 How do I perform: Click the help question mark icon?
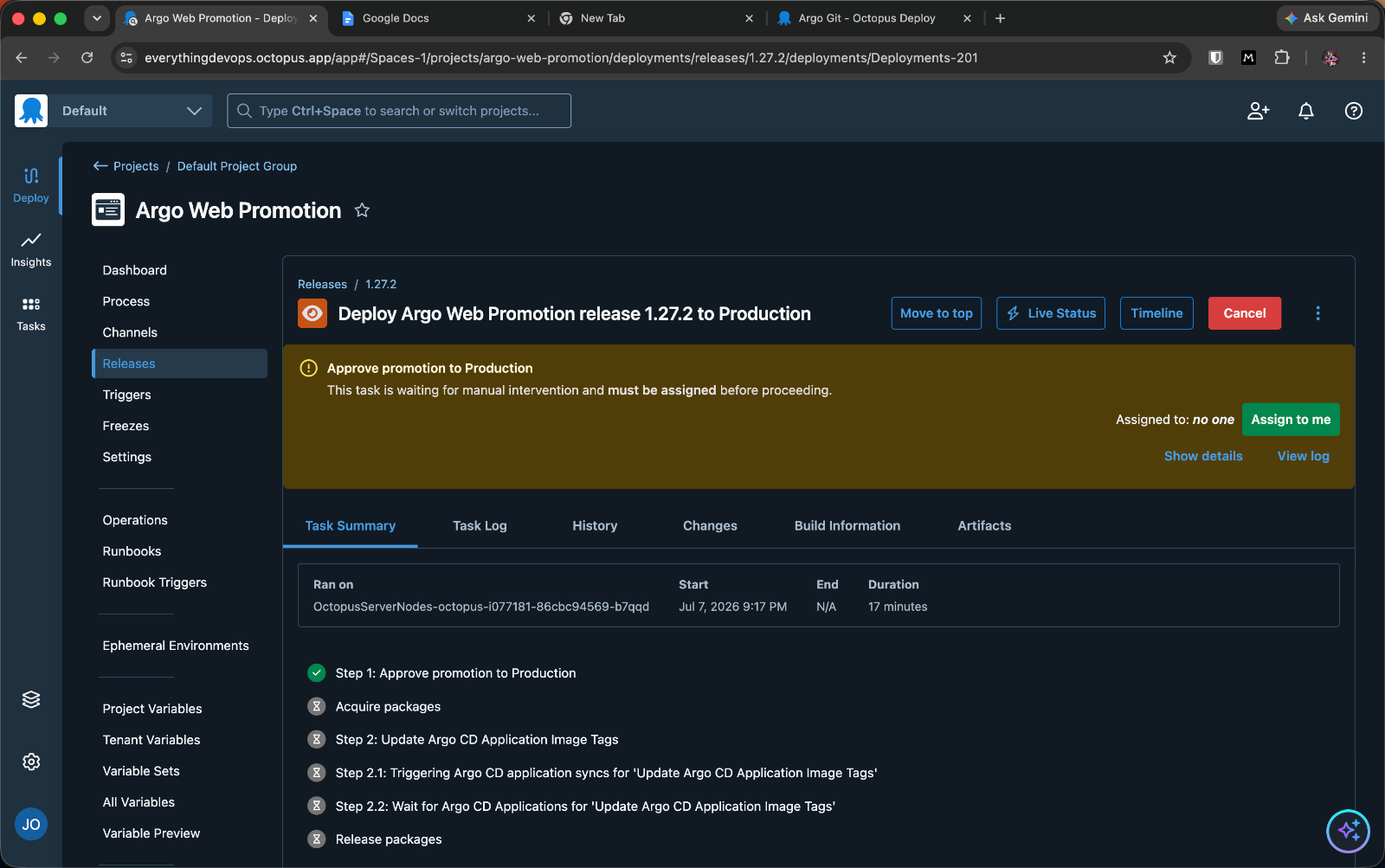click(x=1354, y=111)
